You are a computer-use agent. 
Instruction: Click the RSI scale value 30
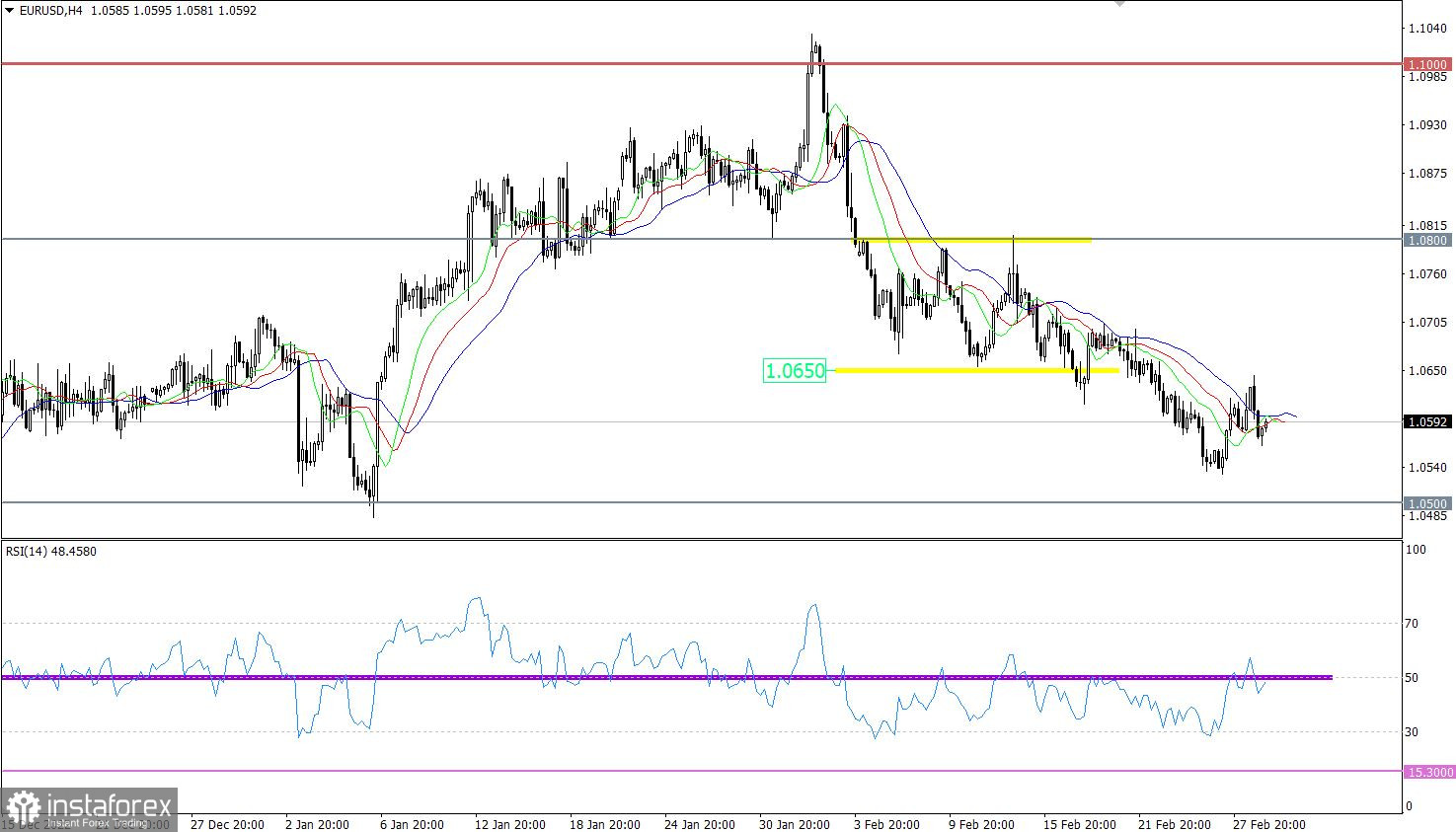point(1412,732)
